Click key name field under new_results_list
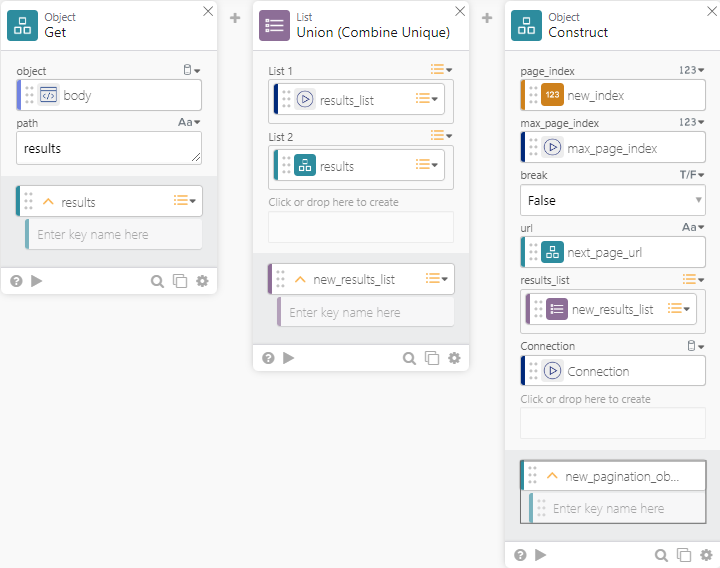 click(x=365, y=313)
